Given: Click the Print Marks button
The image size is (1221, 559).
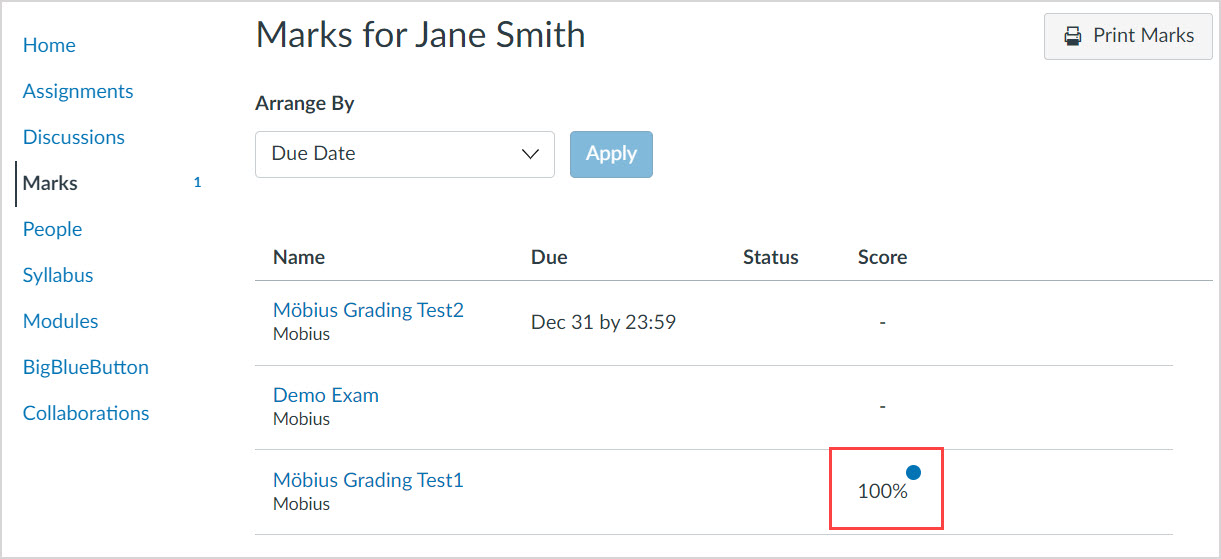Looking at the screenshot, I should [1128, 36].
